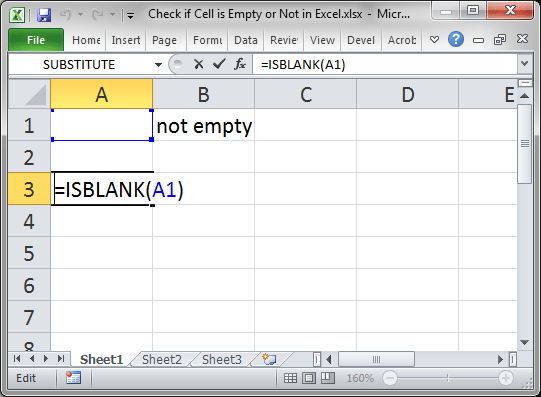
Task: Minimize the workbook window
Action: 478,40
